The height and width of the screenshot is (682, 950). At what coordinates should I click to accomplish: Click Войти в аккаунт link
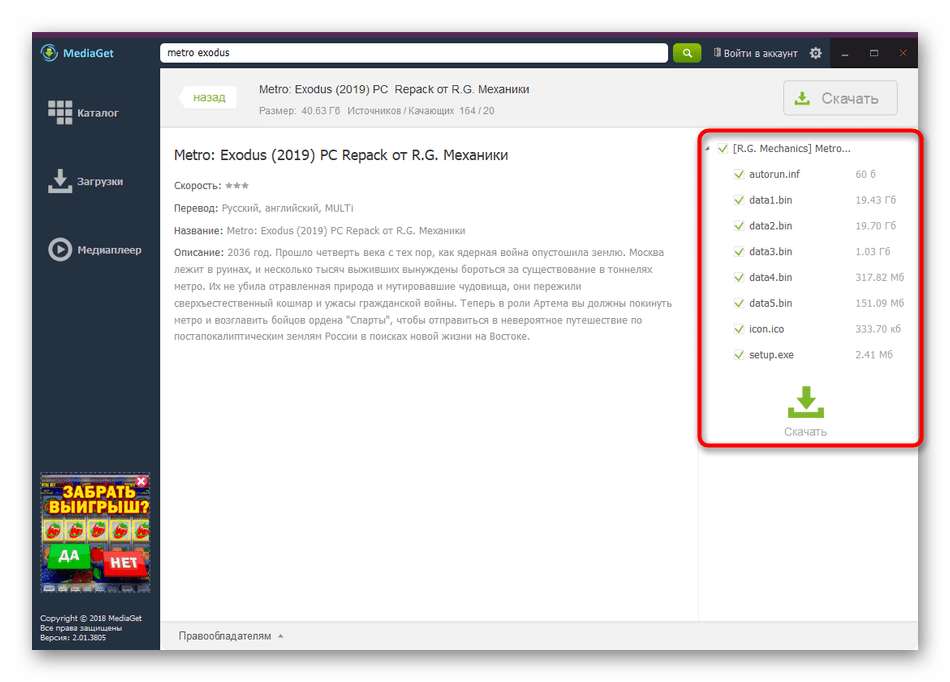[756, 53]
